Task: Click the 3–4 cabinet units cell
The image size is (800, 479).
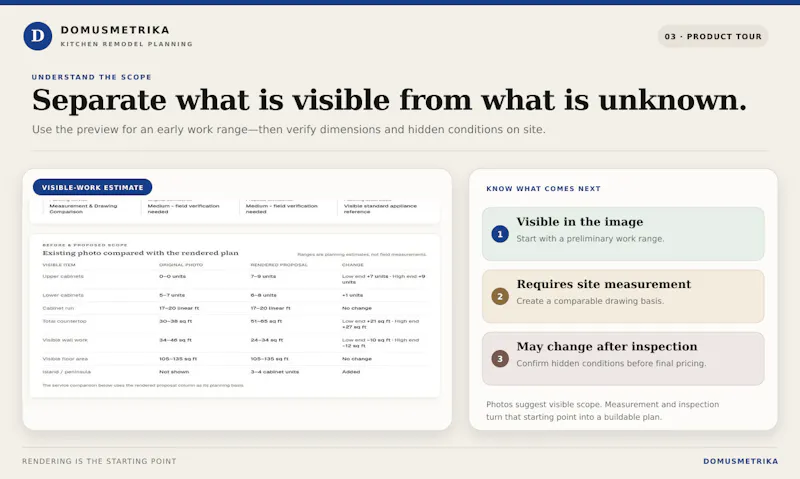Action: [x=276, y=372]
